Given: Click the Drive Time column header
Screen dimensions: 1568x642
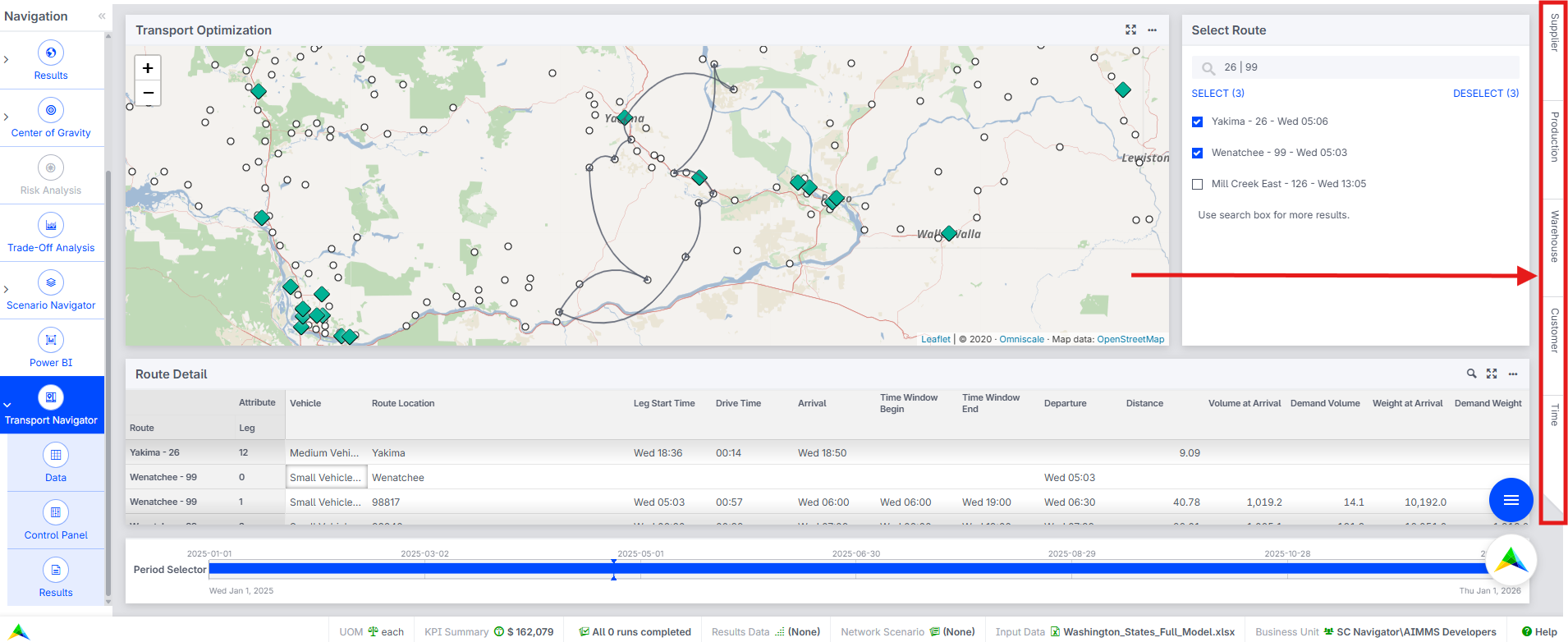Looking at the screenshot, I should pyautogui.click(x=738, y=403).
